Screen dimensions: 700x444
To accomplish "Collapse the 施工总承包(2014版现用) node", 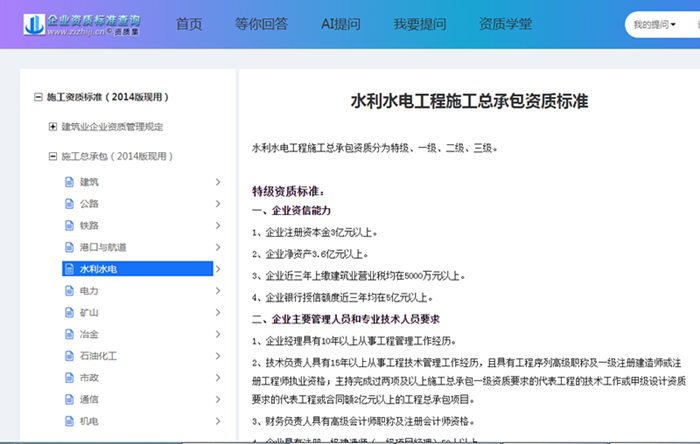I will [53, 156].
